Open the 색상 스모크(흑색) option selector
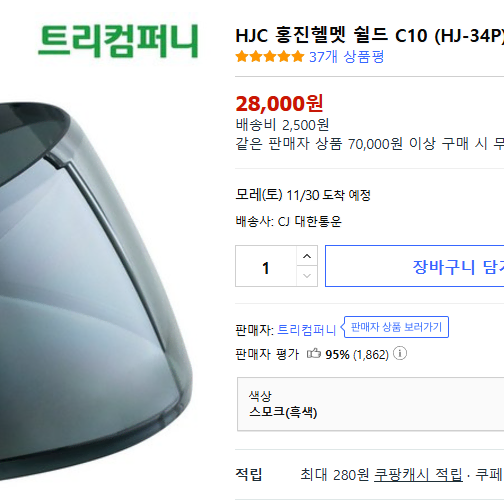 click(371, 404)
